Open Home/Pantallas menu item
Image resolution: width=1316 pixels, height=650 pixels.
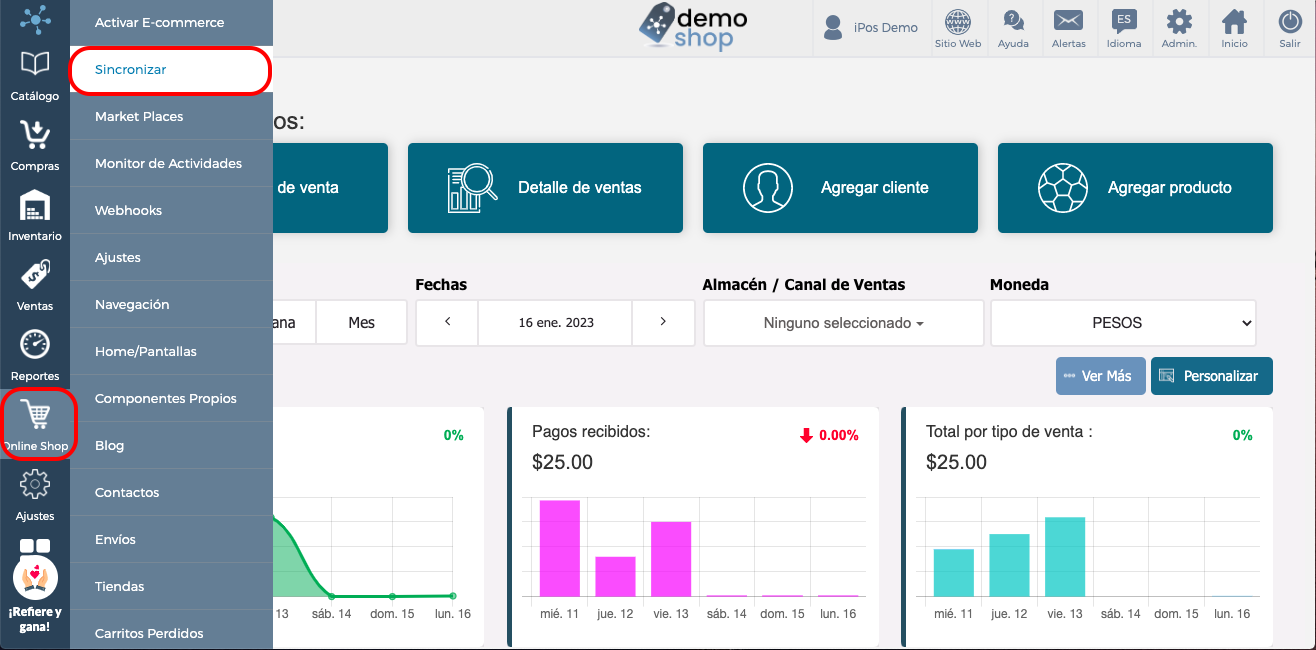[x=171, y=351]
